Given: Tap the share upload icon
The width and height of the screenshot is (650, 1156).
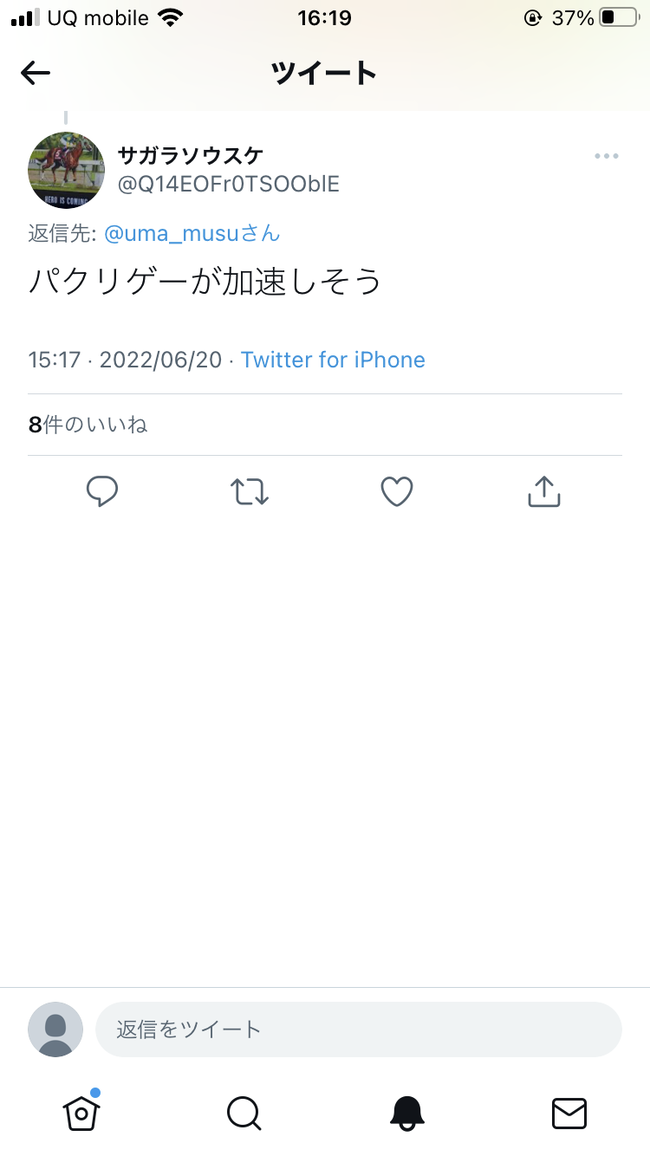Looking at the screenshot, I should (x=544, y=492).
